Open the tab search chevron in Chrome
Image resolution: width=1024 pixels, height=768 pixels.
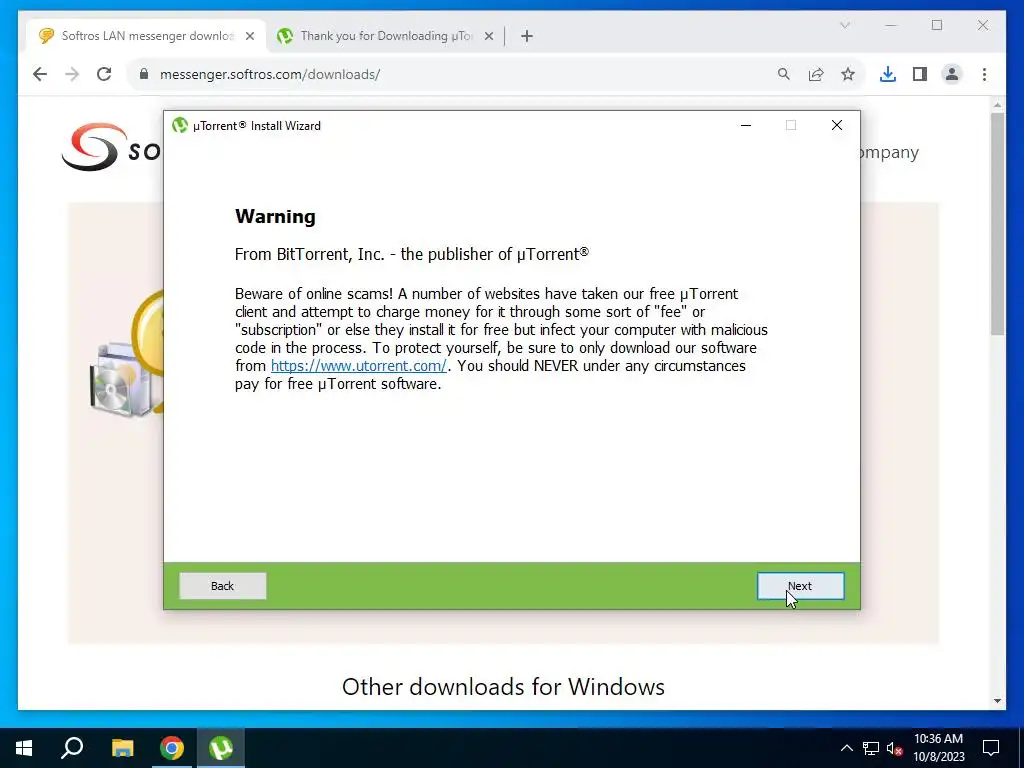click(x=844, y=25)
